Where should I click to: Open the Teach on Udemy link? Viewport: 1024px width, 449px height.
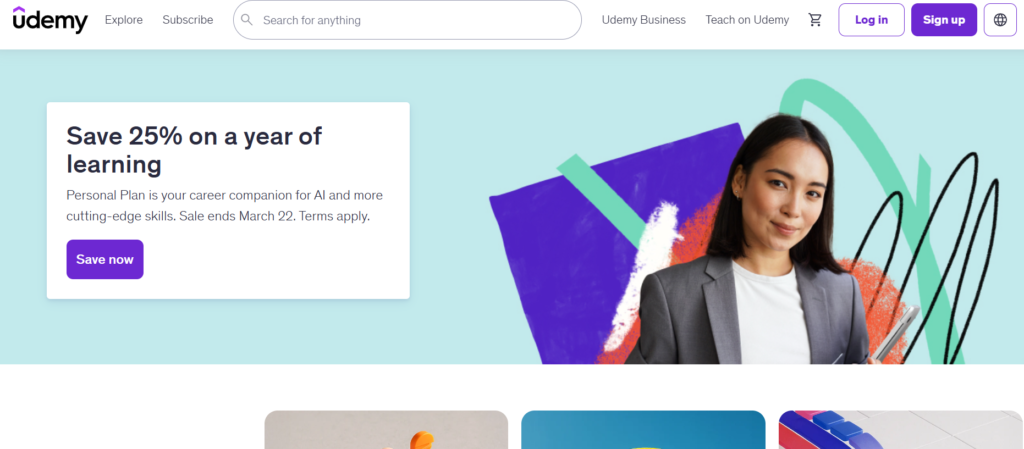[747, 20]
